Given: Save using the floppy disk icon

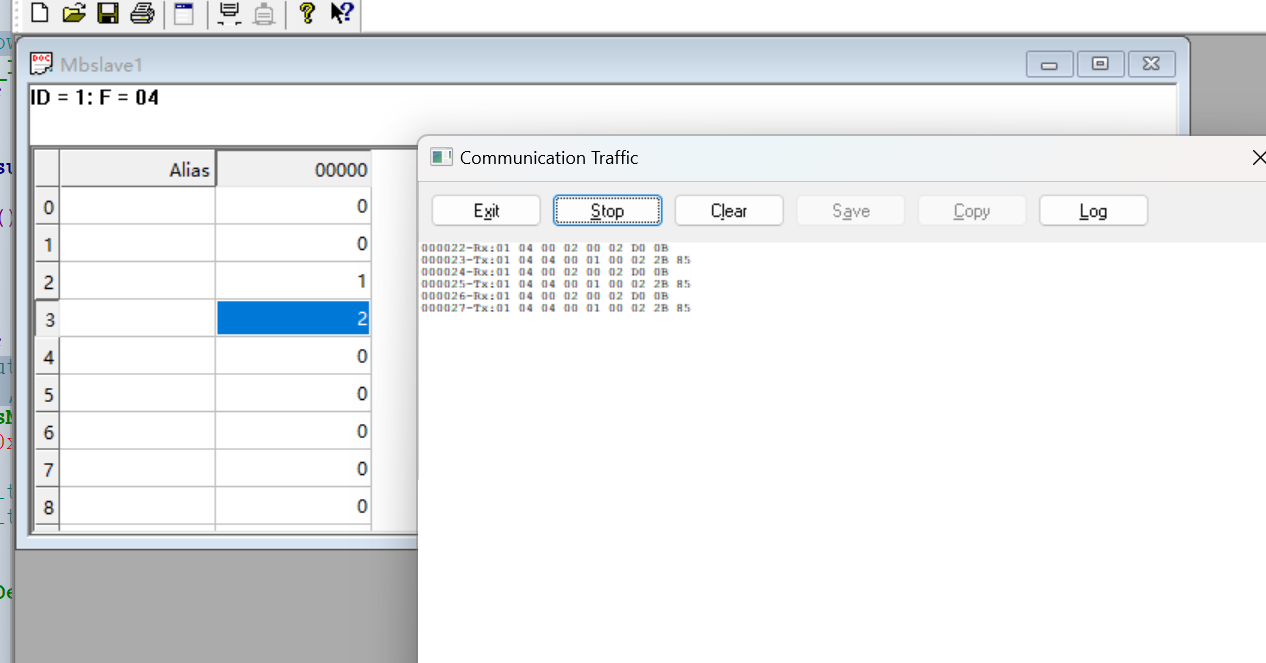Looking at the screenshot, I should 107,13.
